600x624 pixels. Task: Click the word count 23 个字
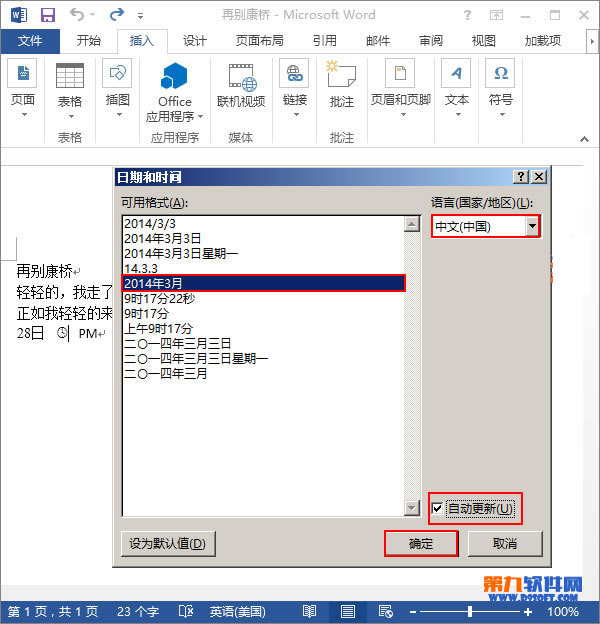[x=138, y=611]
